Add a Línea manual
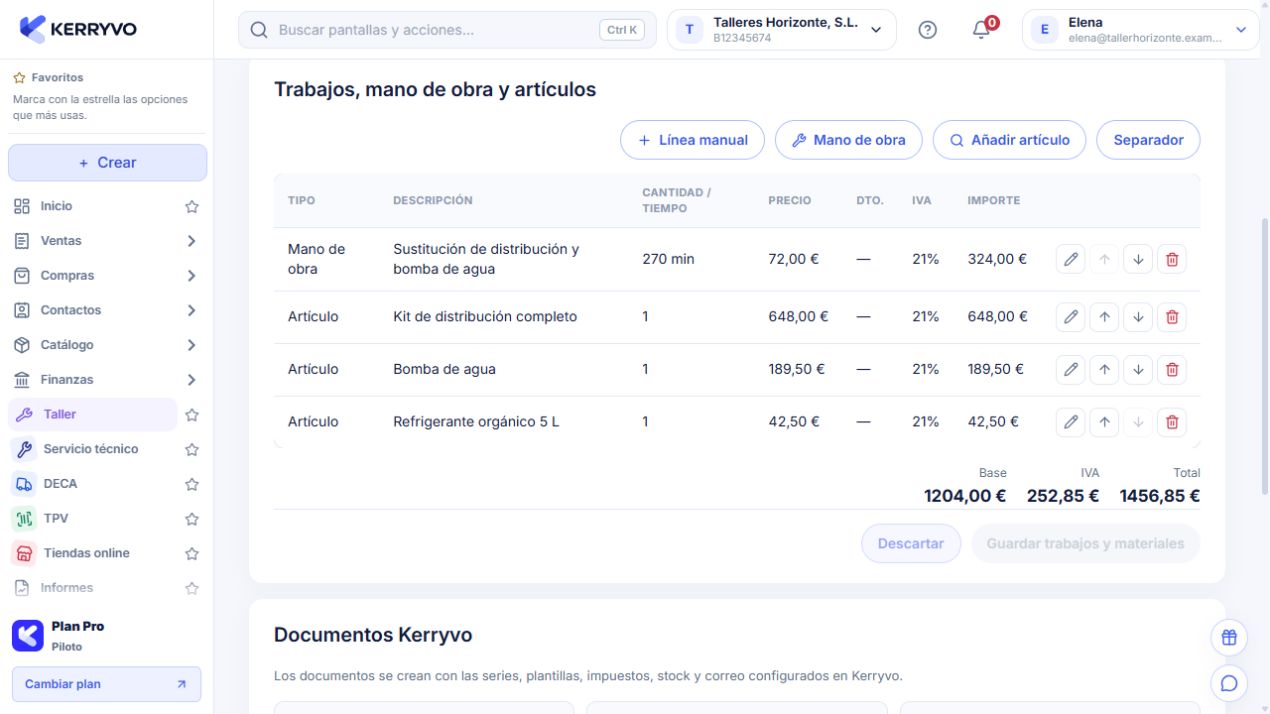This screenshot has width=1270, height=714. [x=692, y=140]
